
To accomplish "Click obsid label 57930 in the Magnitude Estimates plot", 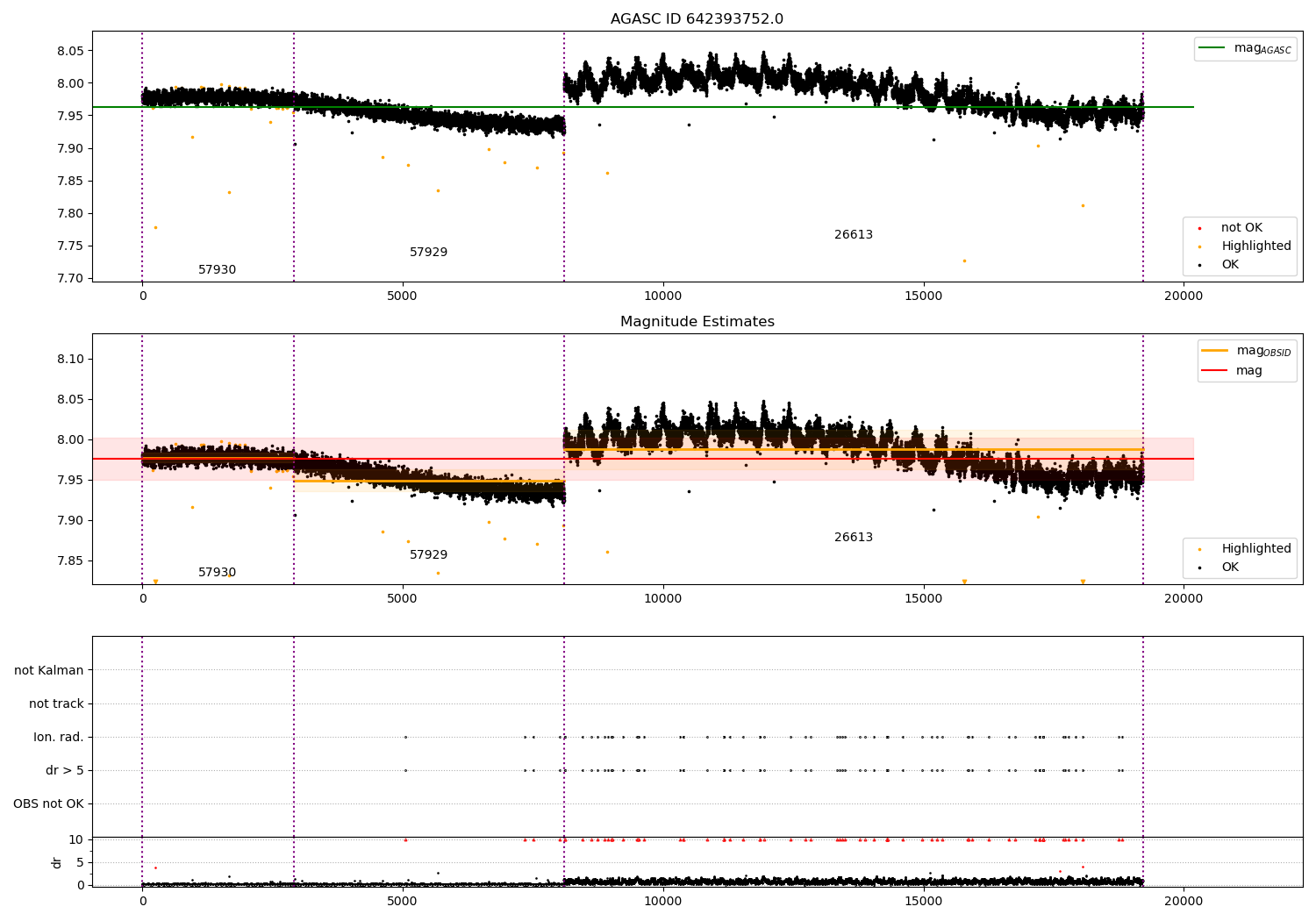I will [x=217, y=573].
